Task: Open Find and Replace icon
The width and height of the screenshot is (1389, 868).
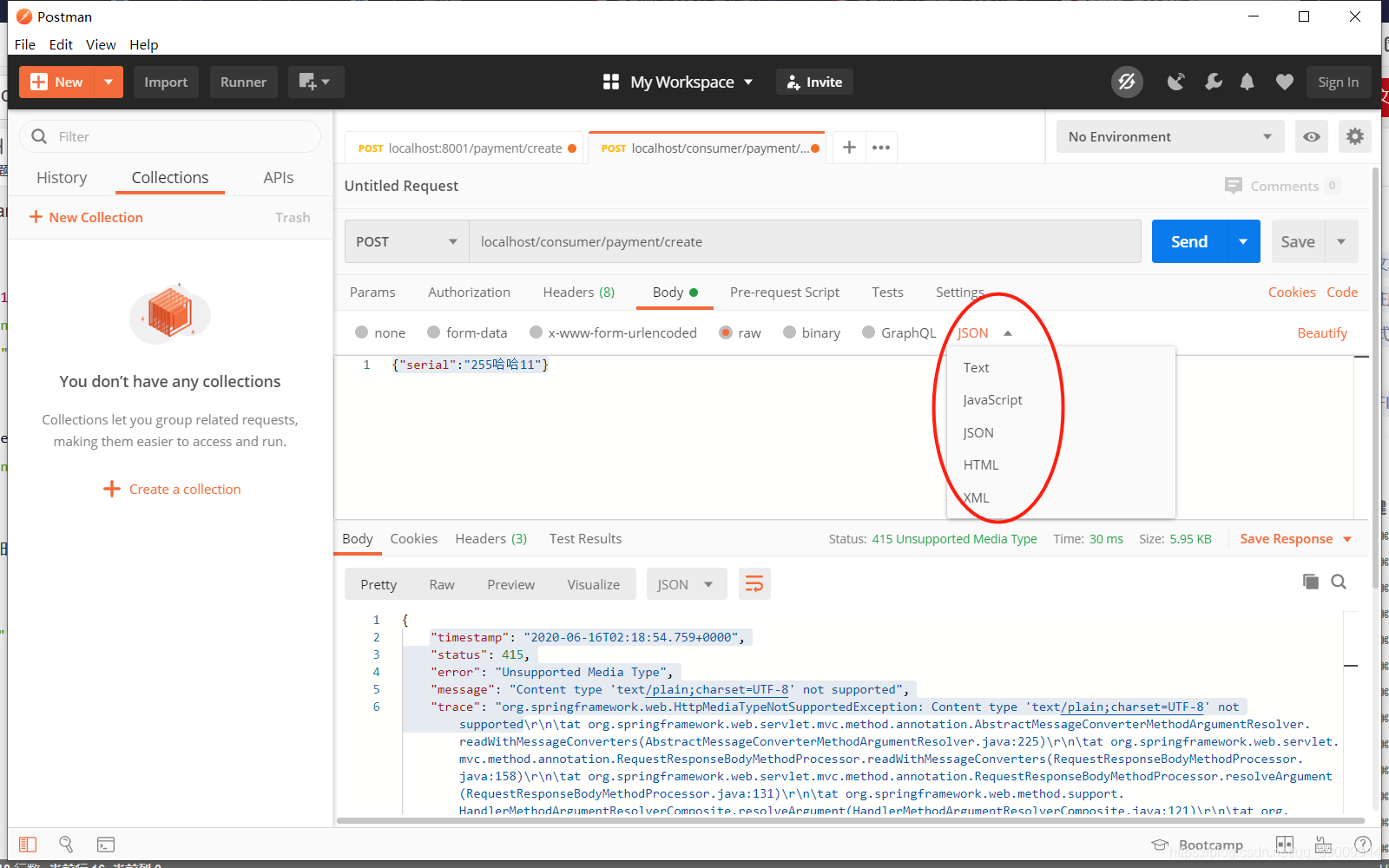Action: click(66, 844)
